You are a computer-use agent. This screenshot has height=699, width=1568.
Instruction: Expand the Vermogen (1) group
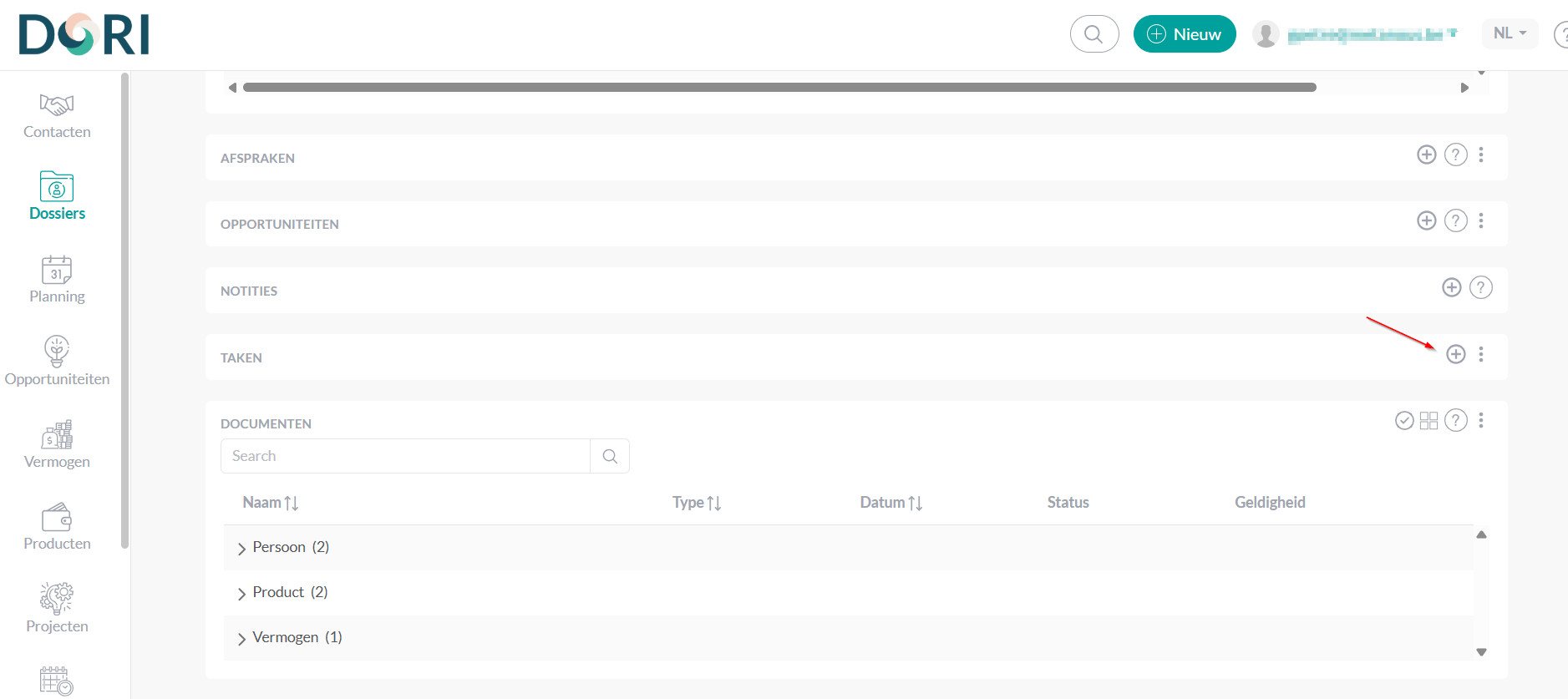point(241,638)
